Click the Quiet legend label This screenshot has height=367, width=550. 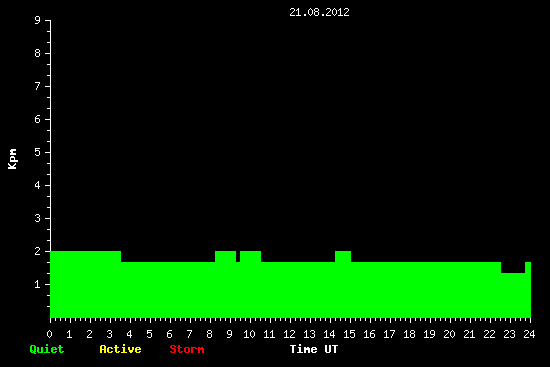(x=47, y=349)
